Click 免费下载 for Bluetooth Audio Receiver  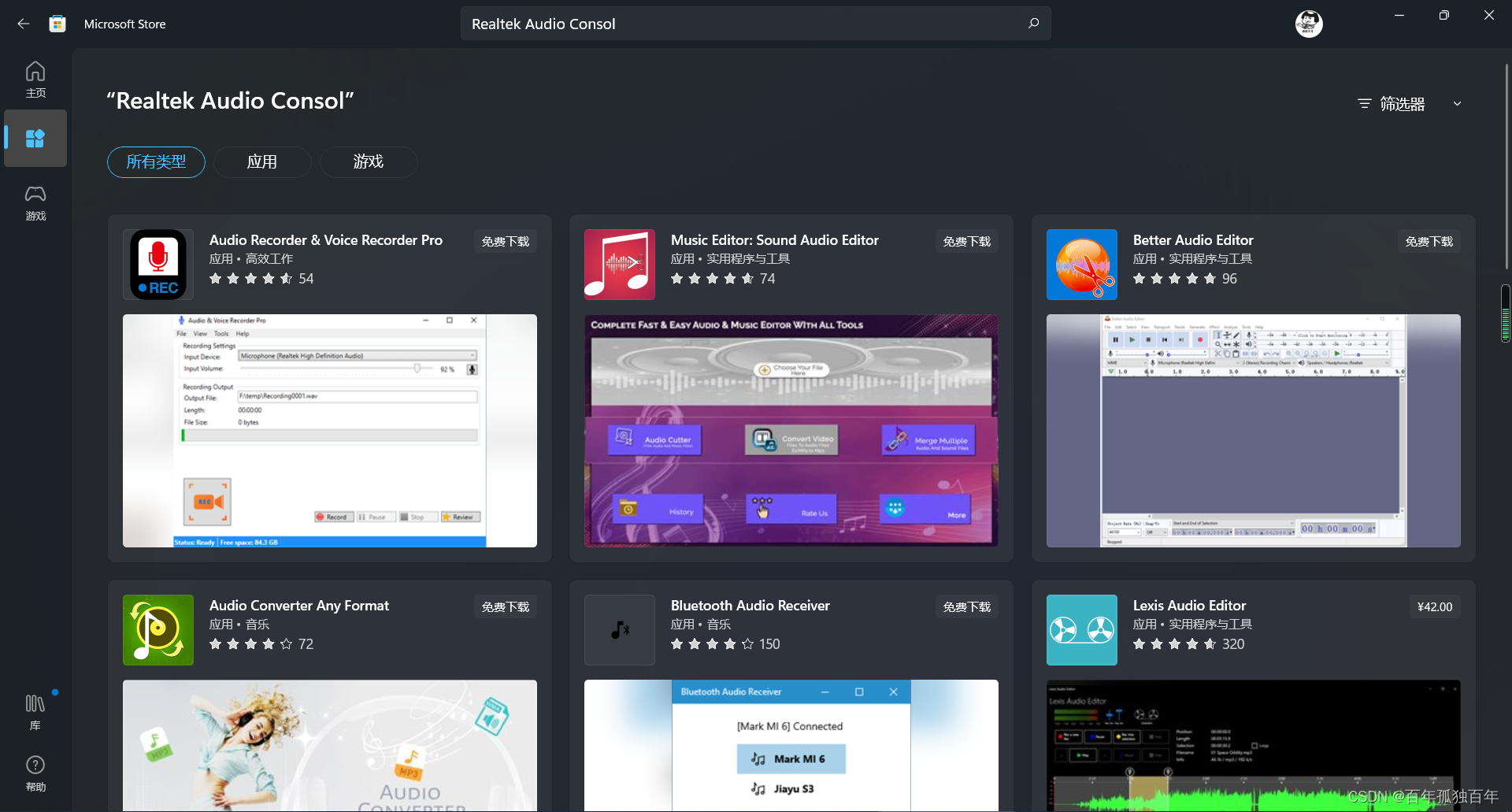tap(967, 607)
